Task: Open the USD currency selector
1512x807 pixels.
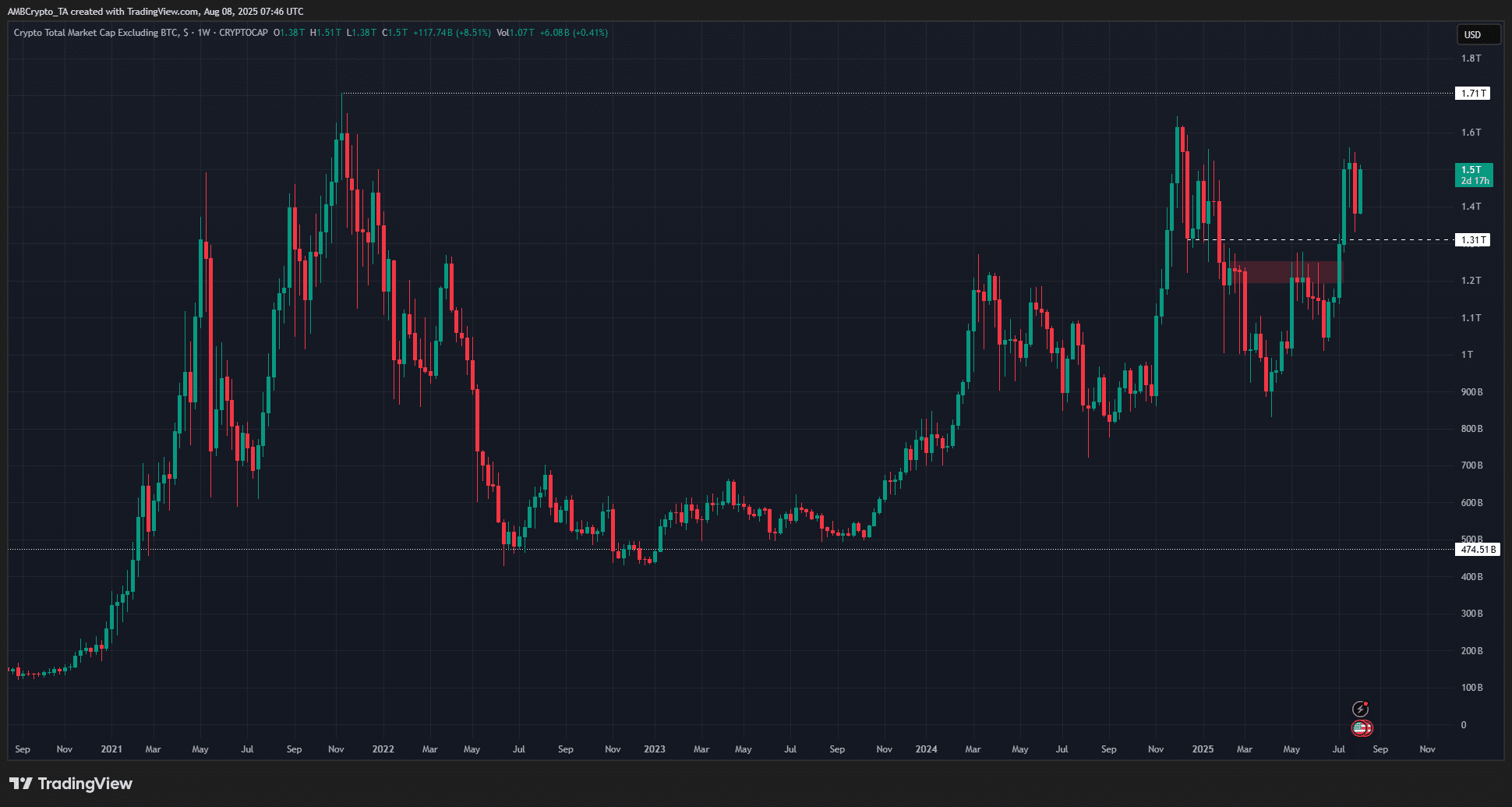Action: (1478, 34)
